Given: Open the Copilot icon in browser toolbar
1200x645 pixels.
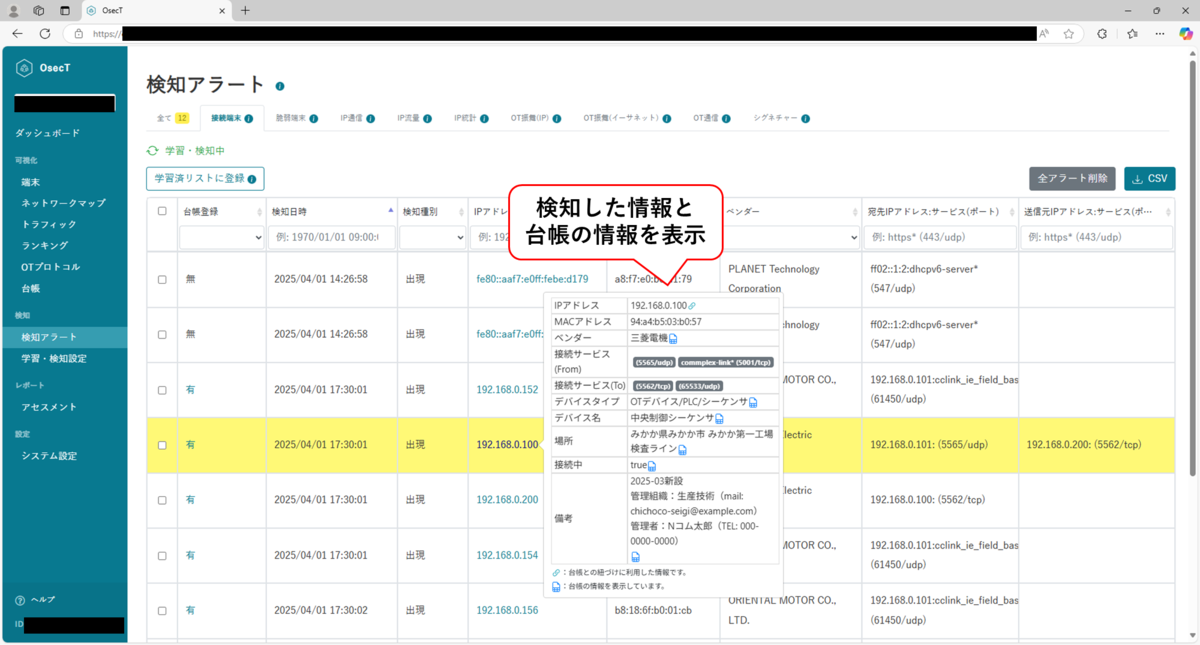Looking at the screenshot, I should tap(1185, 33).
